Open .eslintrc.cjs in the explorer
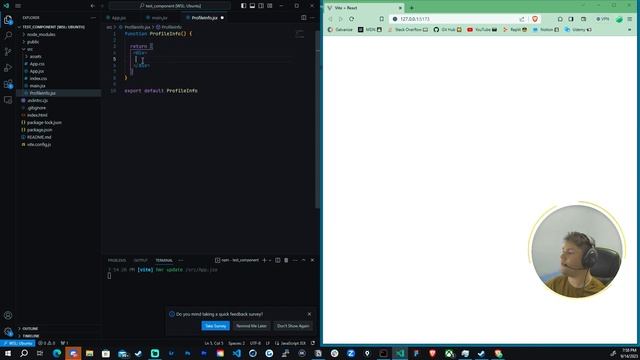Viewport: 640px width, 360px height. point(38,100)
